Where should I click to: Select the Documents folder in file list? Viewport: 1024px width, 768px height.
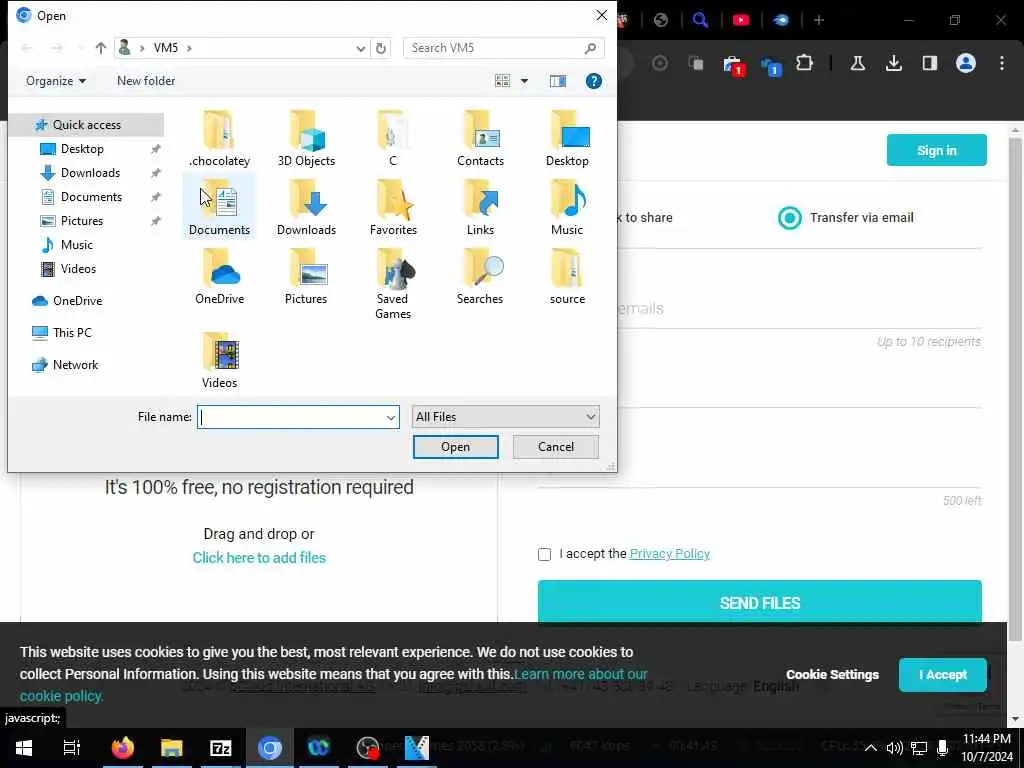[x=219, y=207]
